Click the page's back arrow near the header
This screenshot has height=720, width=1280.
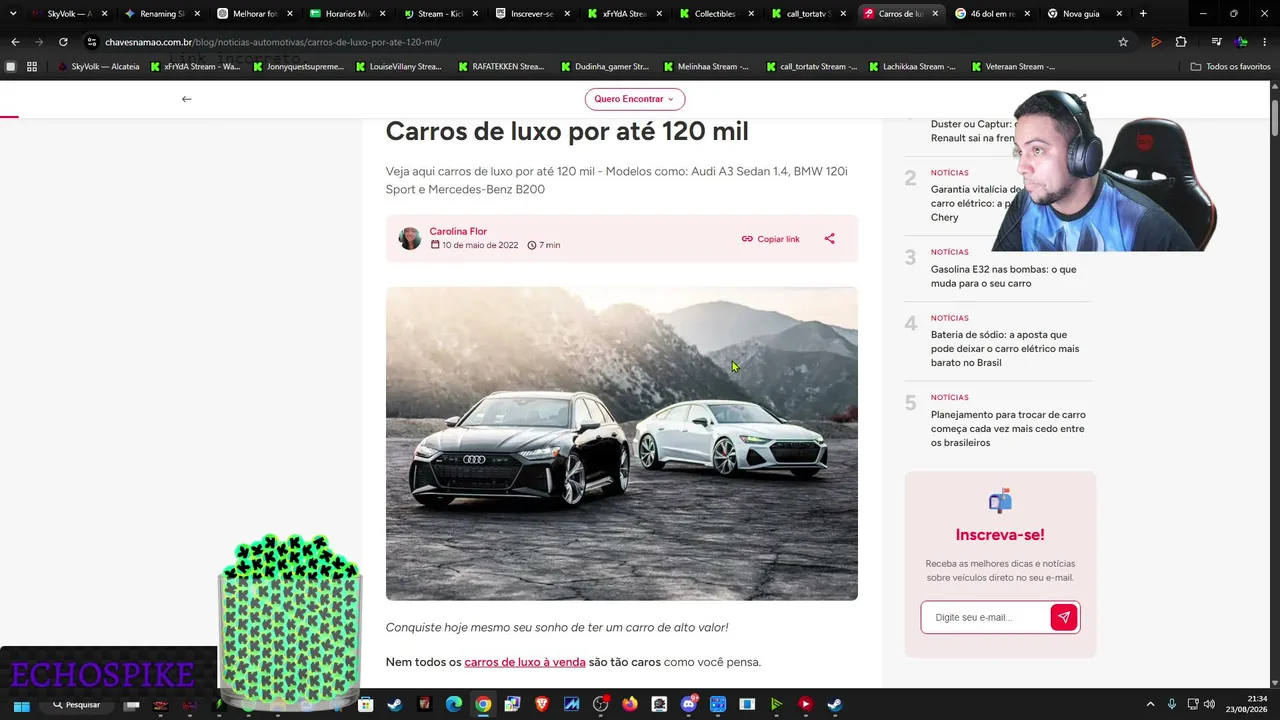pos(186,99)
